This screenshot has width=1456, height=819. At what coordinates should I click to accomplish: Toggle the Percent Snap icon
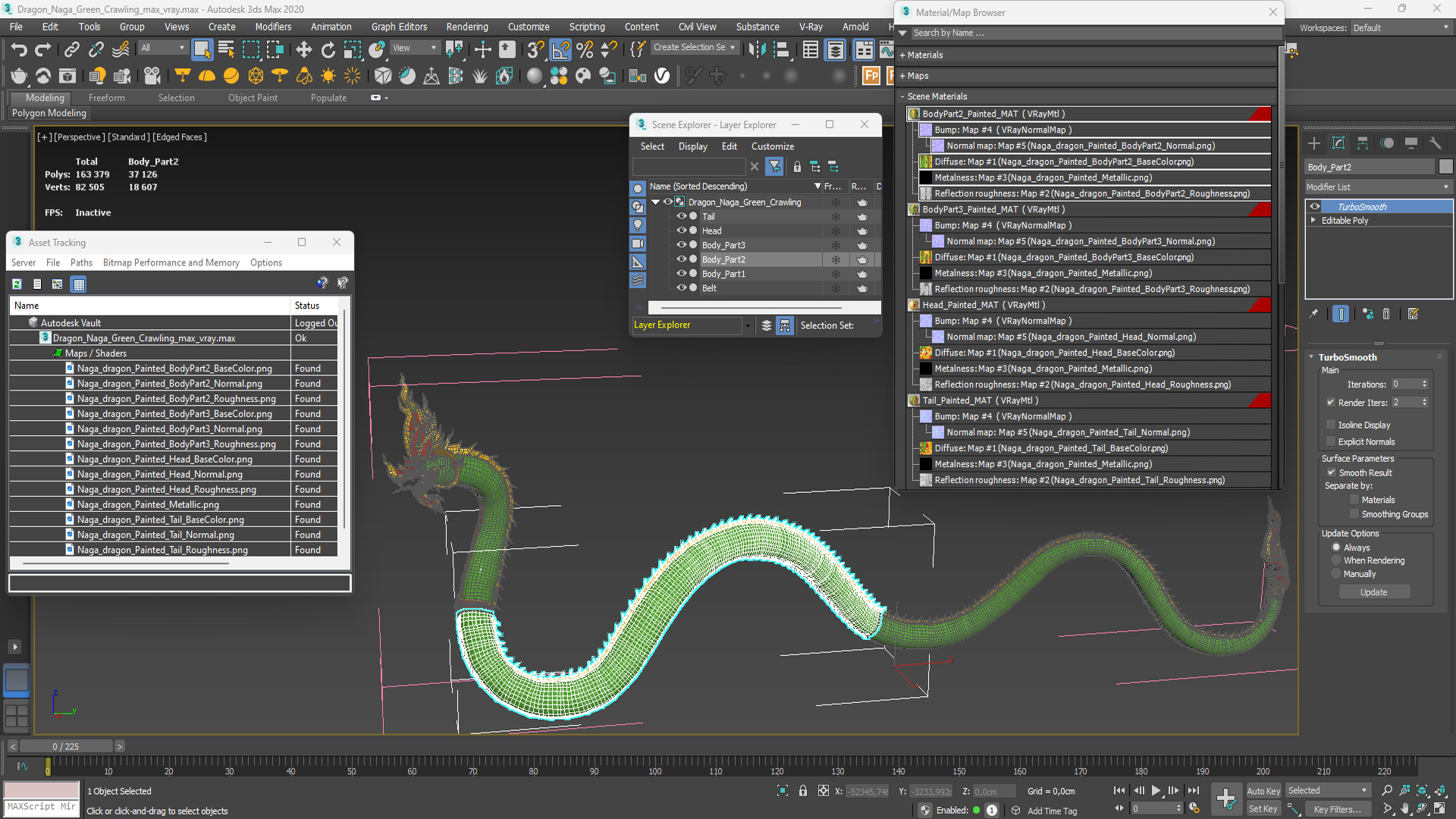585,50
